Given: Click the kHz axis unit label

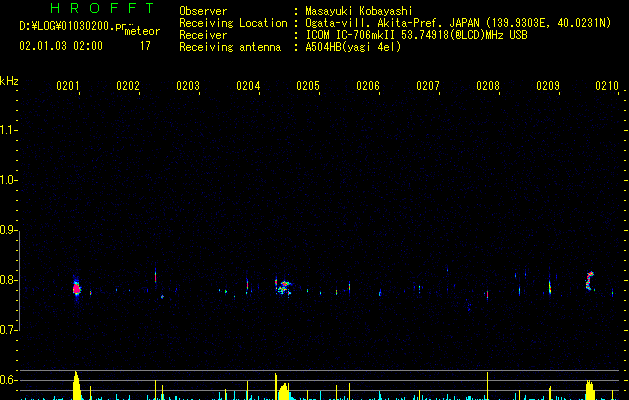Looking at the screenshot, I should coord(9,81).
